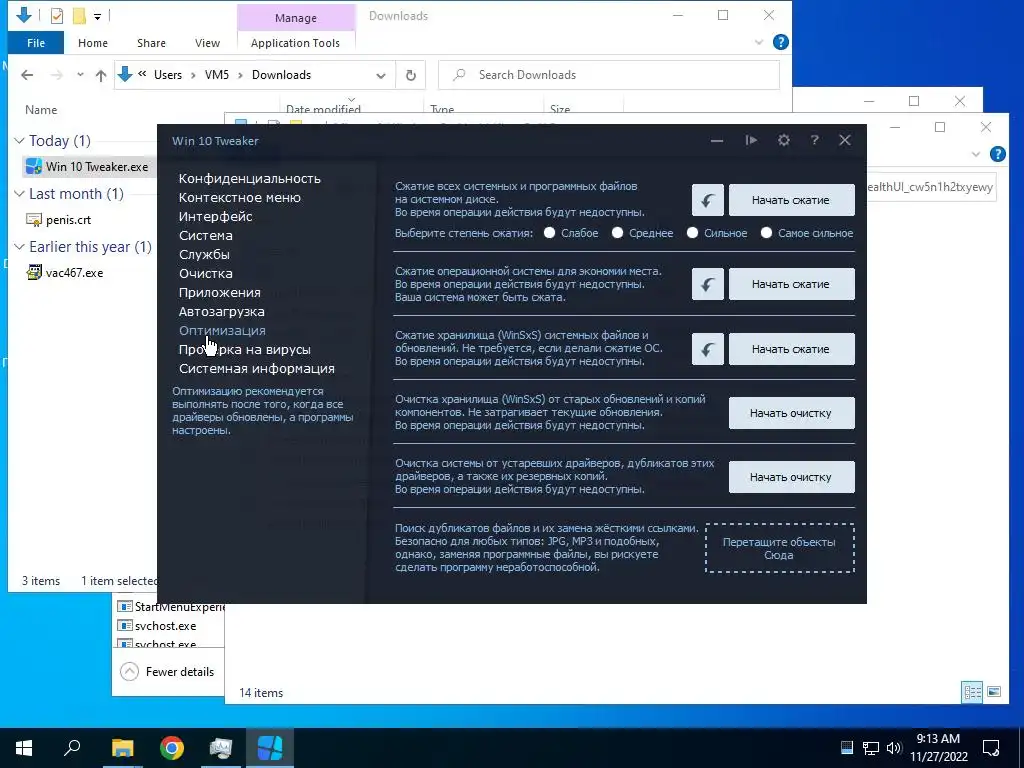Click undo arrow for WinSxS compression row
Screen dimensions: 1024x768
coord(708,349)
